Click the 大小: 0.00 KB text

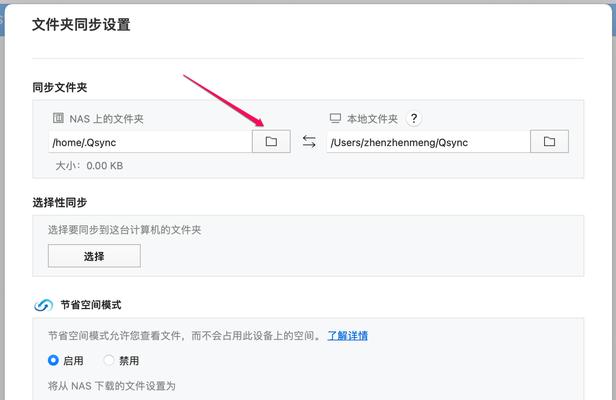tap(89, 166)
